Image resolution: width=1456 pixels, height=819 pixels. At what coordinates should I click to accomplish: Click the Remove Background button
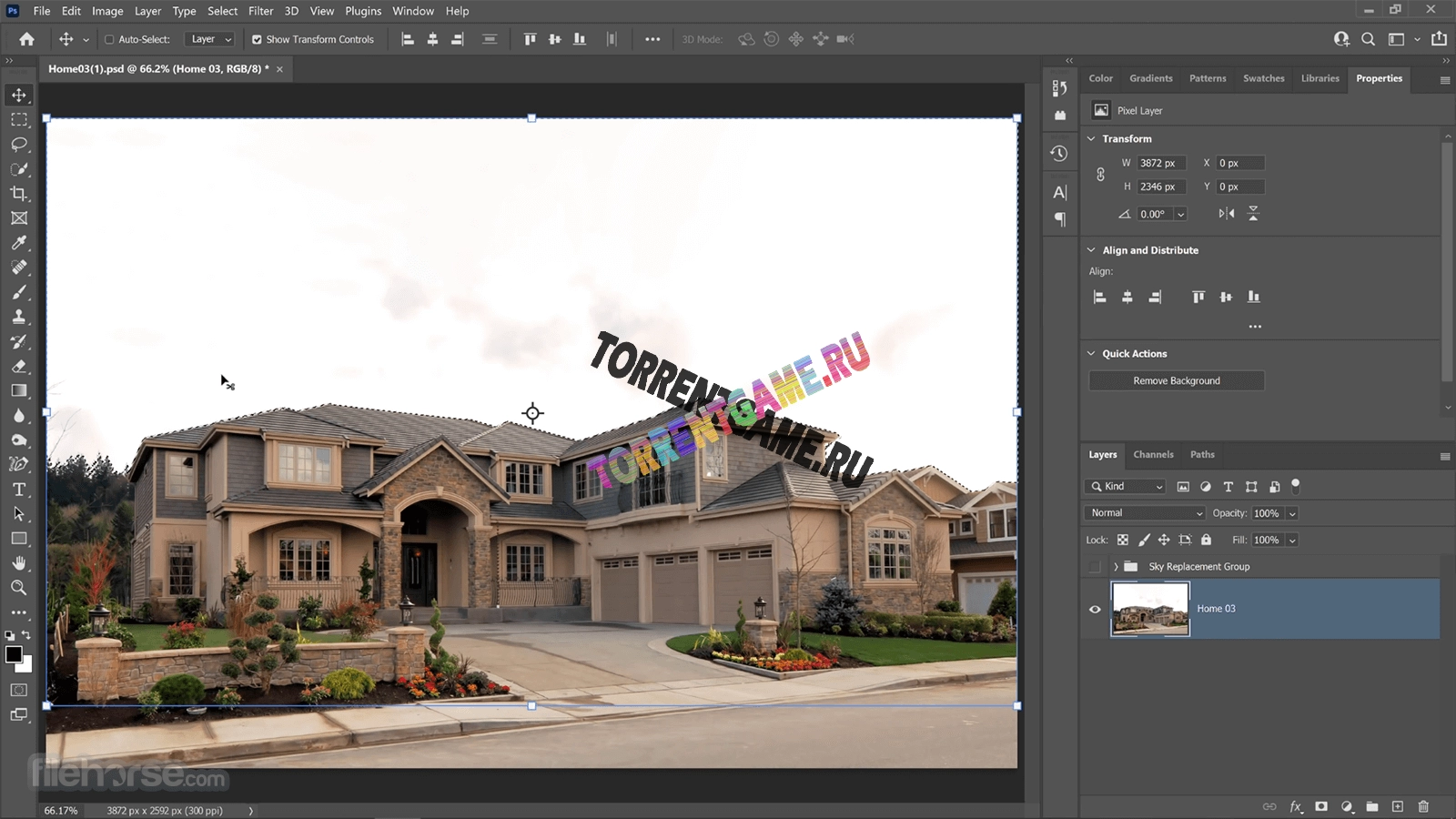(x=1176, y=381)
